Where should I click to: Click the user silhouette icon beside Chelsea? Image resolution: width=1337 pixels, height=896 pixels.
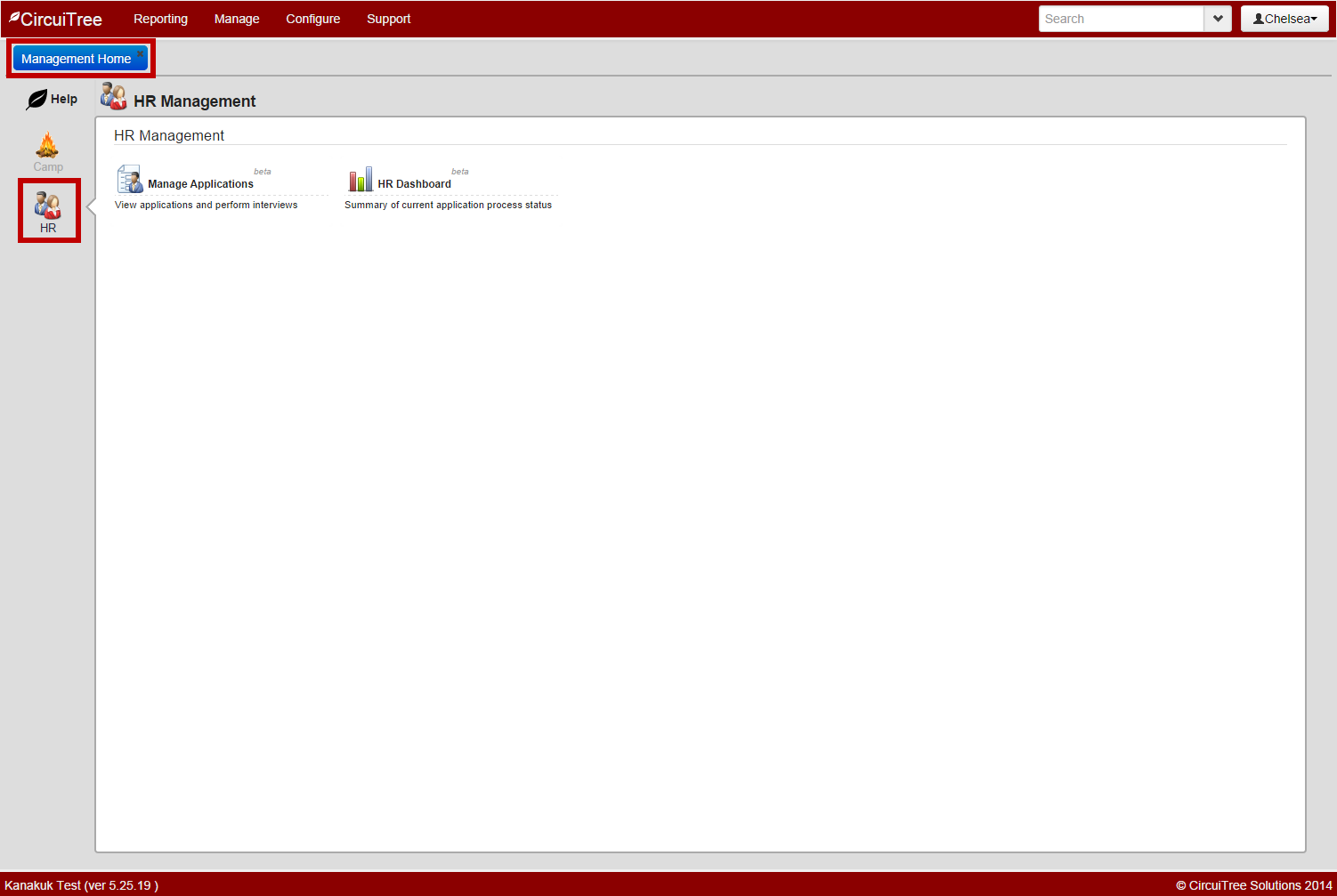pyautogui.click(x=1258, y=19)
